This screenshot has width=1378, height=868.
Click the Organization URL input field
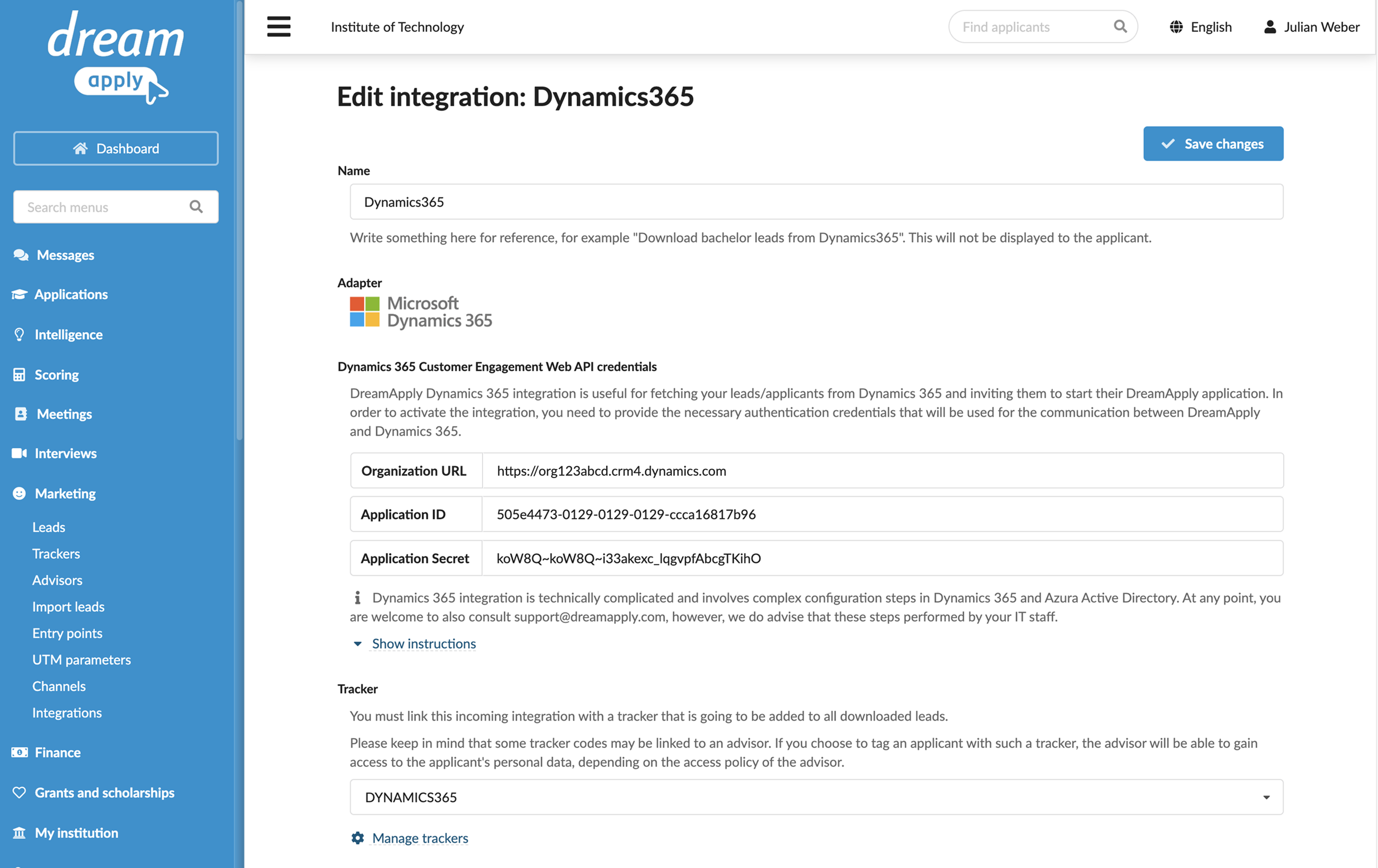(883, 470)
